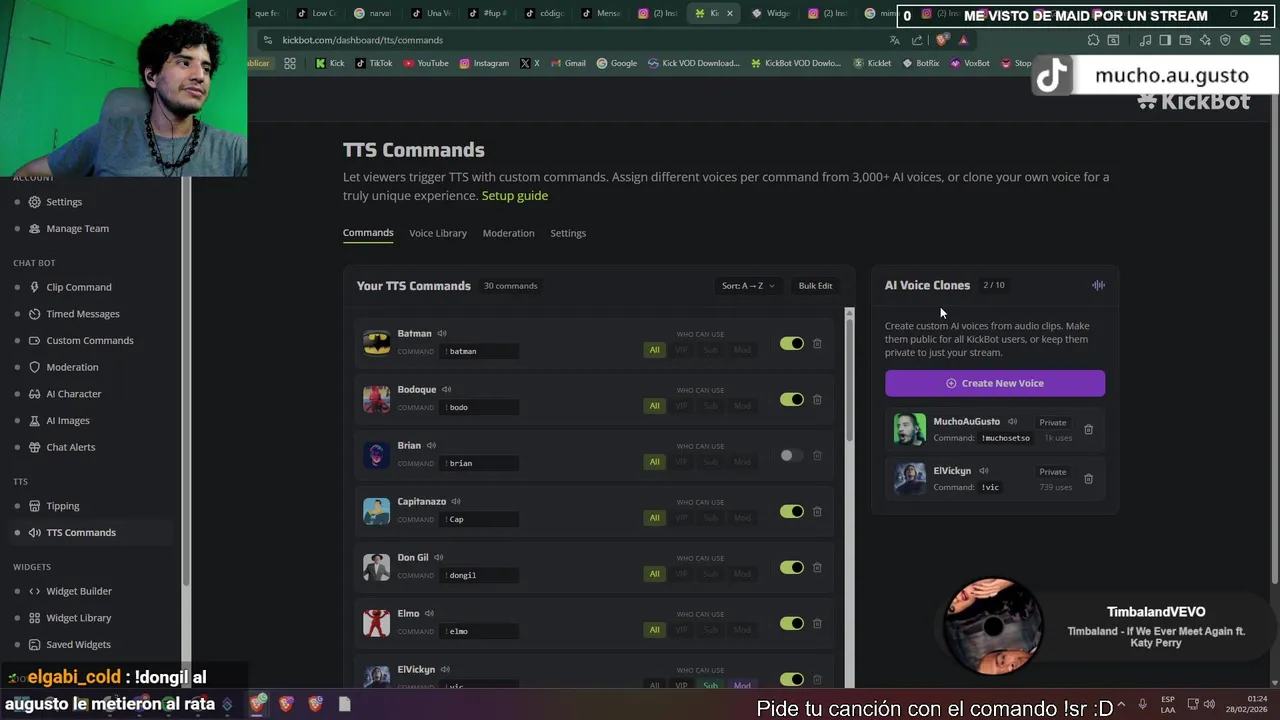Click the waveform icon in AI Voice Clones
1280x720 pixels.
click(1098, 285)
